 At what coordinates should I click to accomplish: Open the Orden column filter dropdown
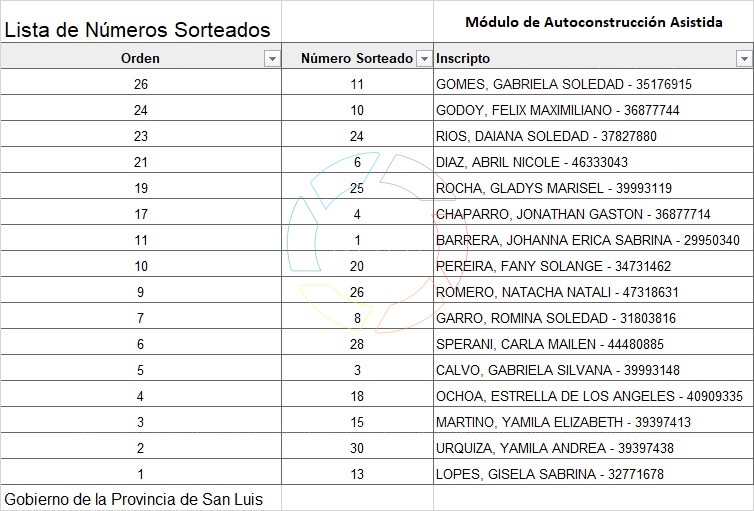(271, 59)
